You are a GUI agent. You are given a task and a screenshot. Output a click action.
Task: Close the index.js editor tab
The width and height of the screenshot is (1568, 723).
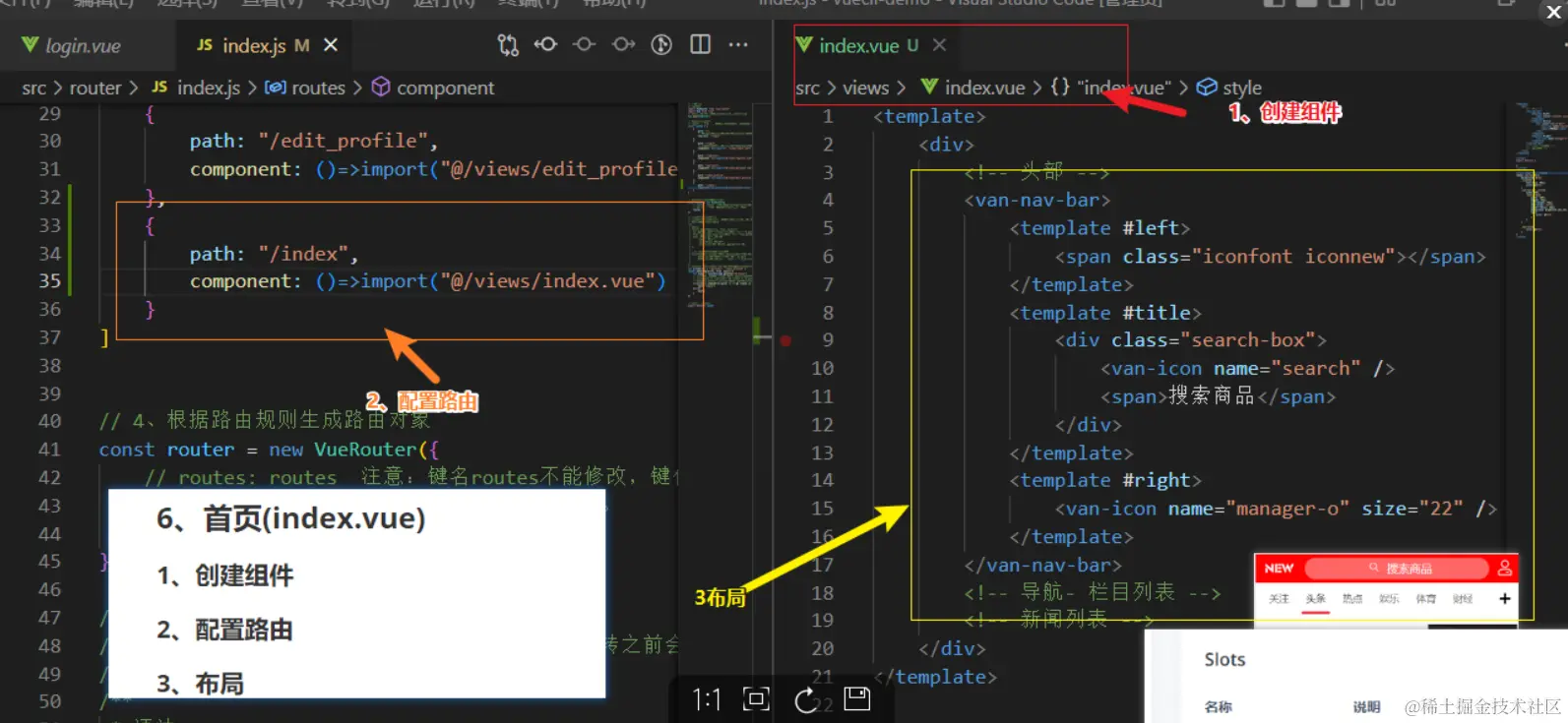[x=331, y=45]
